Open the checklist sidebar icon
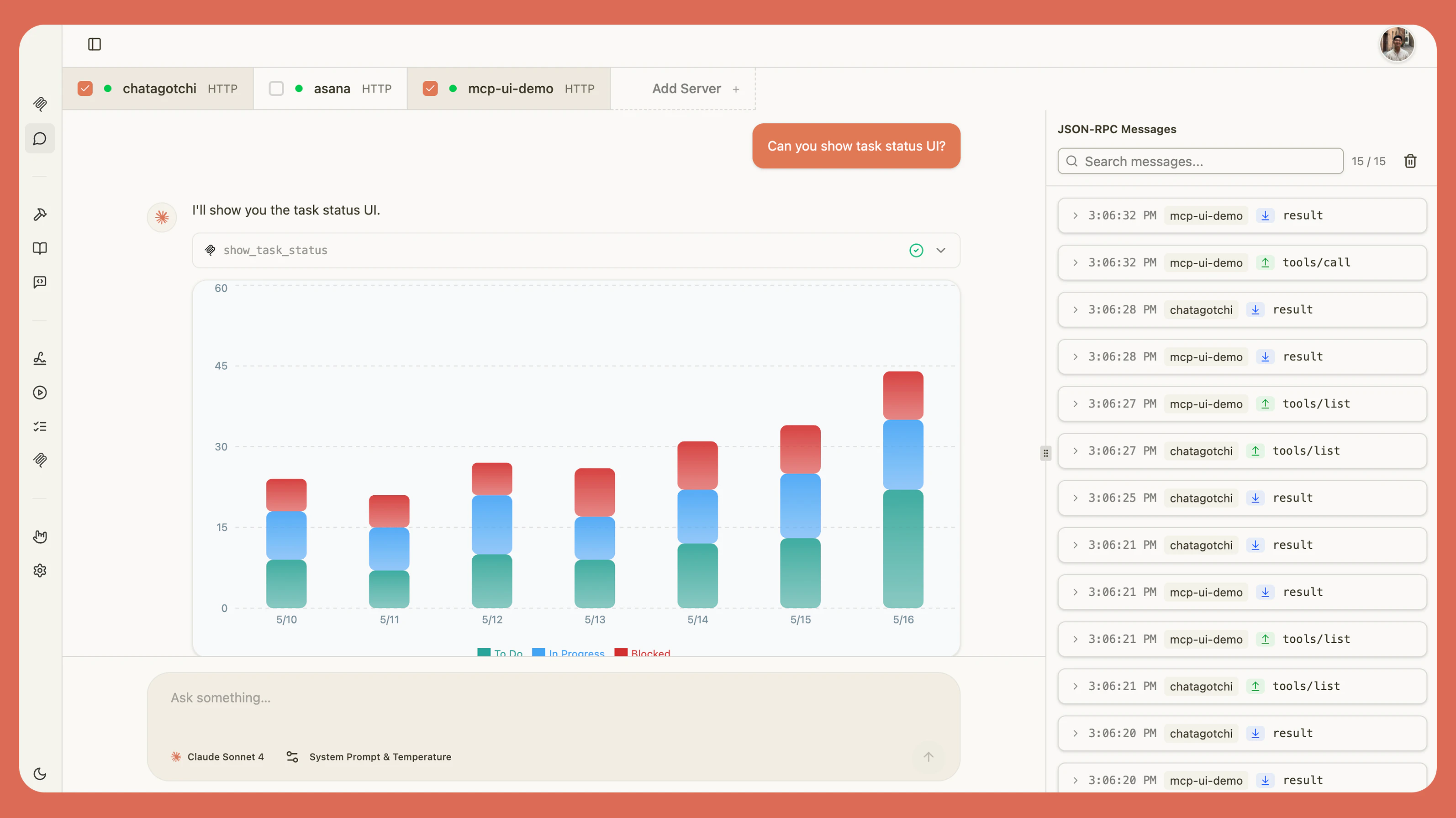 tap(40, 426)
